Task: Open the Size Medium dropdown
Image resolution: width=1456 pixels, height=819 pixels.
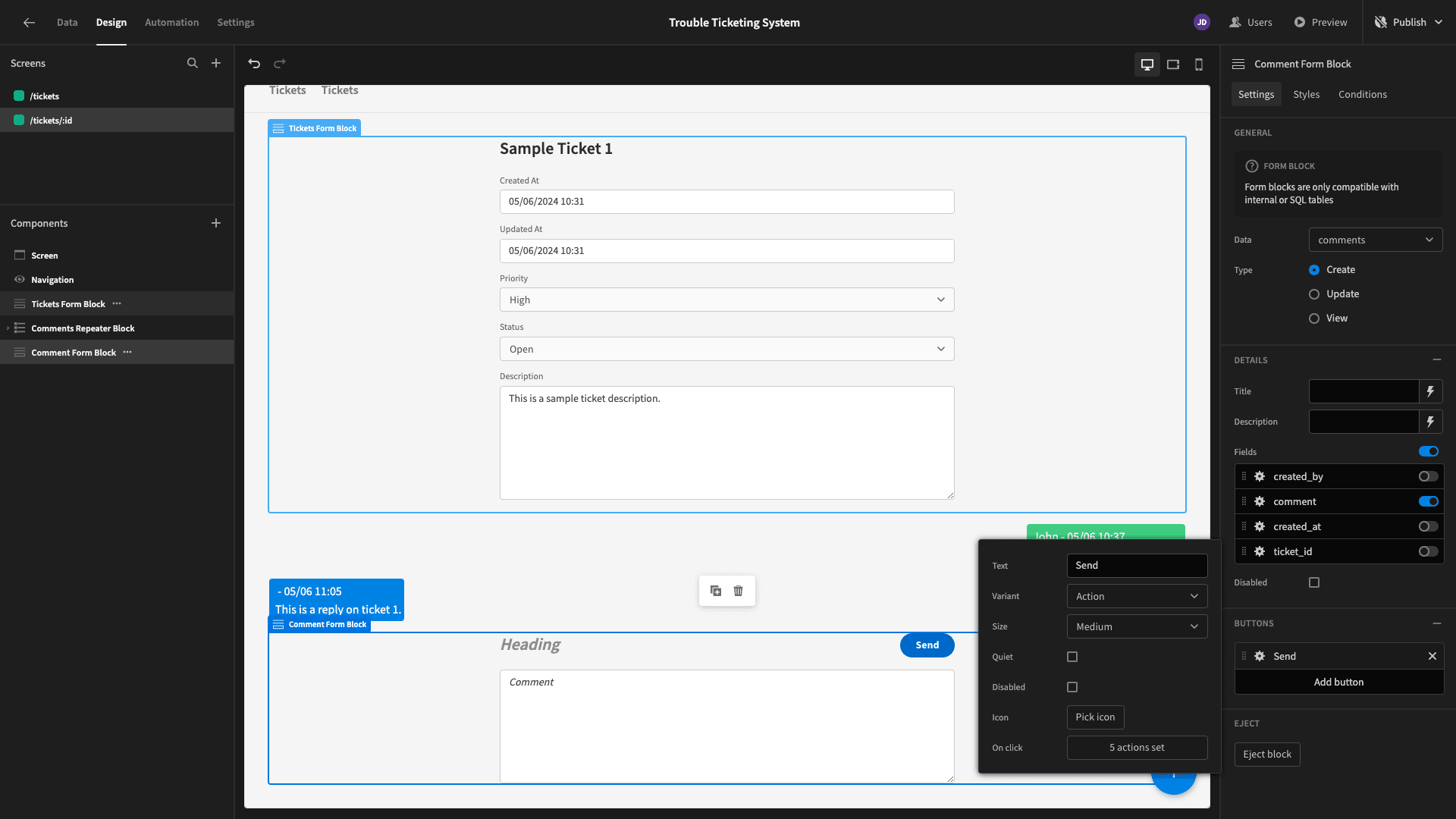Action: (1137, 626)
